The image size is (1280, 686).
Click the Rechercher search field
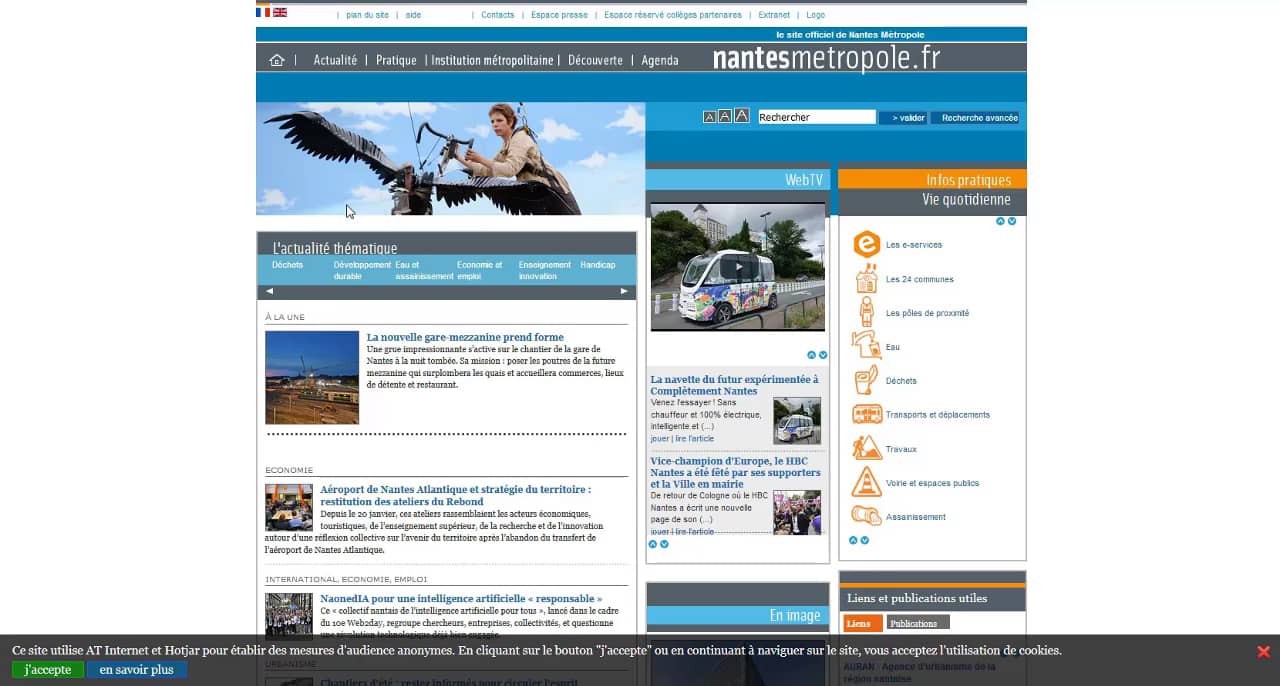[x=816, y=117]
